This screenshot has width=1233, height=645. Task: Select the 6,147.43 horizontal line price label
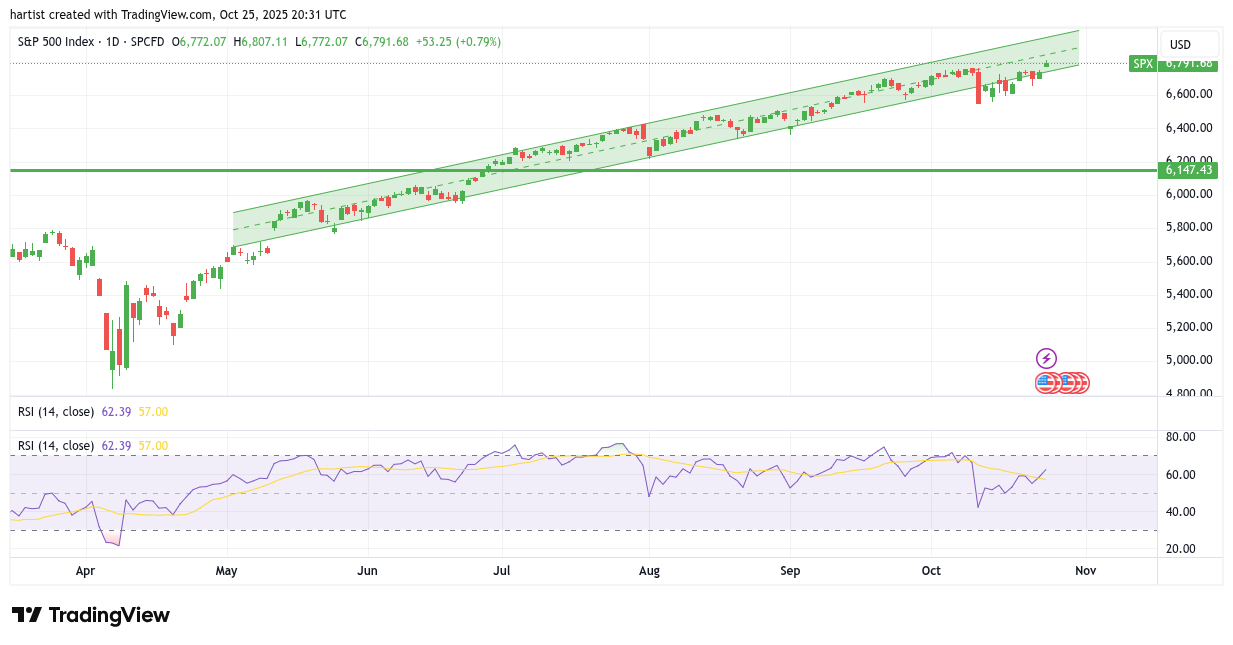click(1188, 170)
